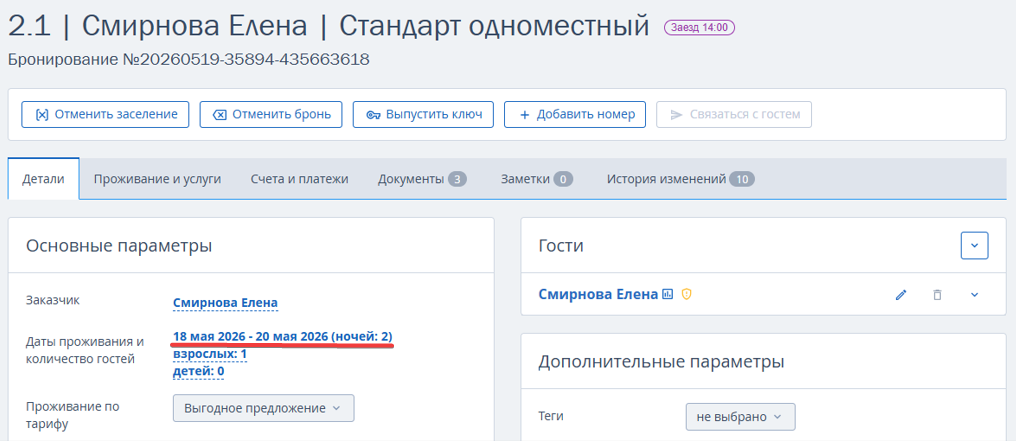Click the Дополнительные параметры heading
Screen dimensions: 1016x441
click(x=662, y=361)
